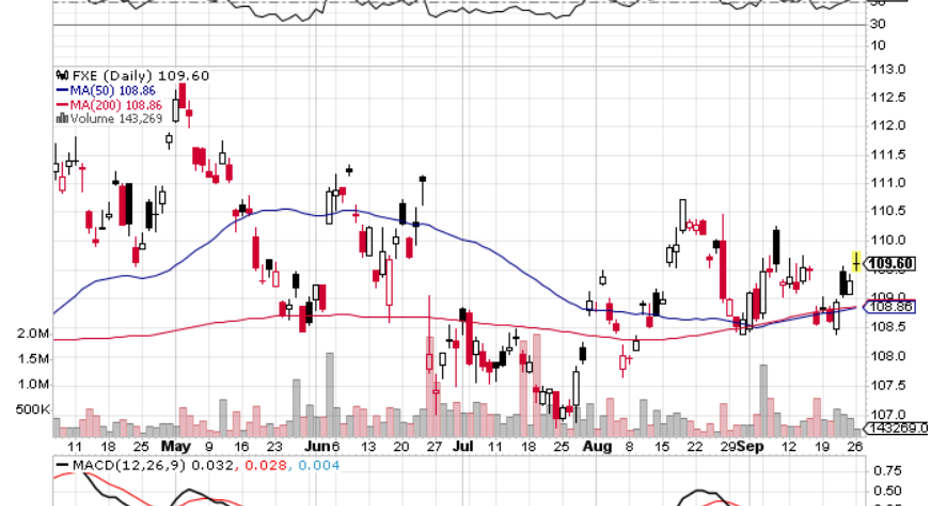Click the candlestick icon beside FXE (Daily)
This screenshot has width=931, height=506.
tap(62, 75)
